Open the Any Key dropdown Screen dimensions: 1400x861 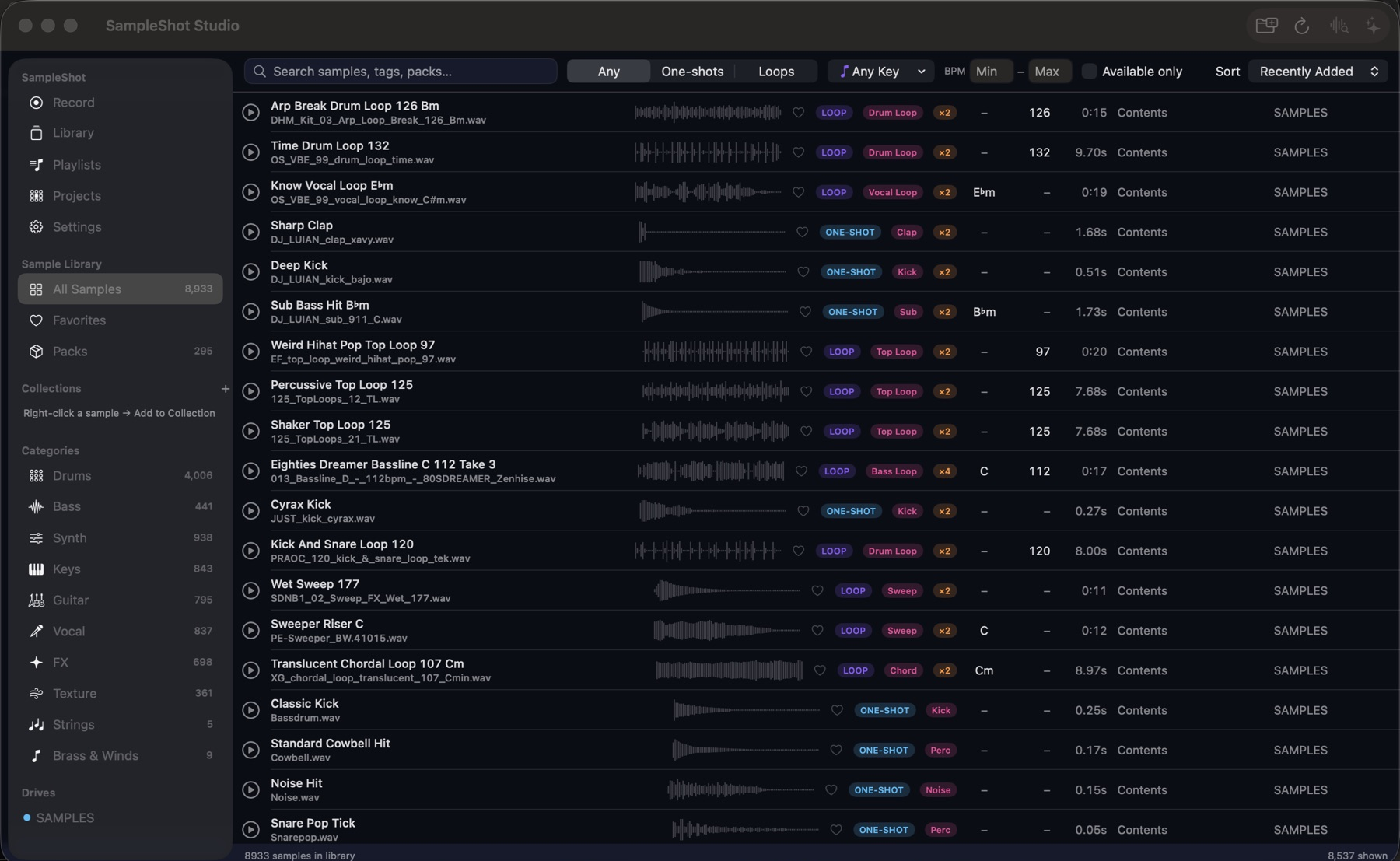pos(880,72)
